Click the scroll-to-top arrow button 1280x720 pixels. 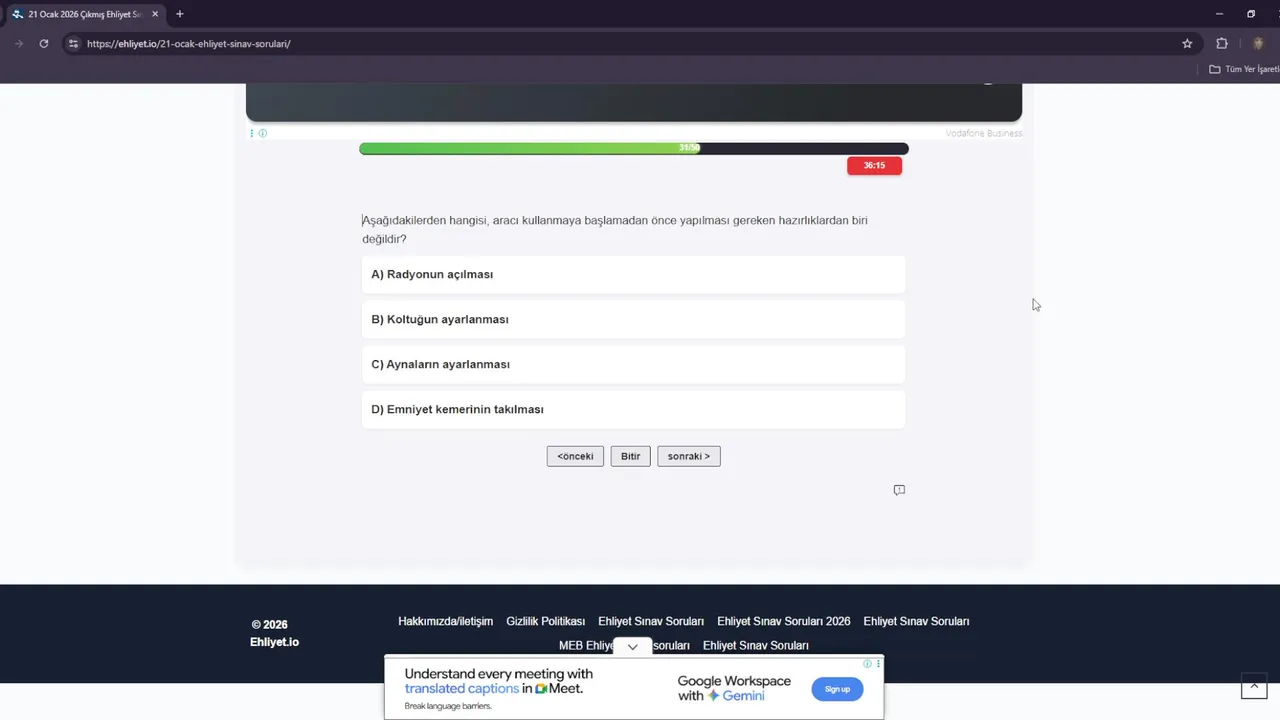pyautogui.click(x=1254, y=686)
